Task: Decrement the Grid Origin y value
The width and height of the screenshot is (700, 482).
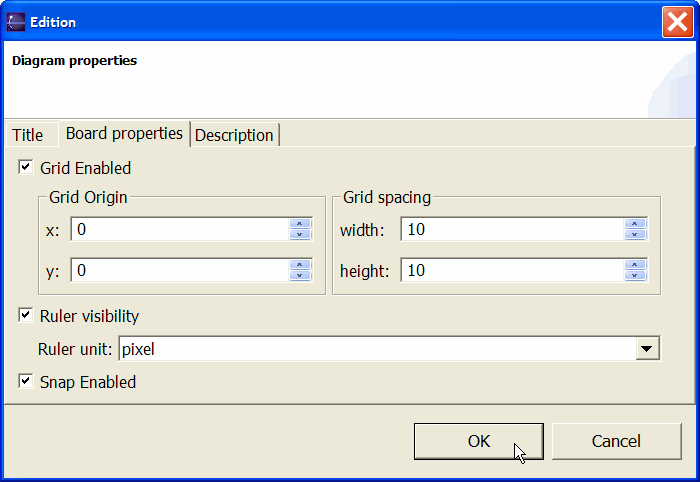Action: click(300, 275)
